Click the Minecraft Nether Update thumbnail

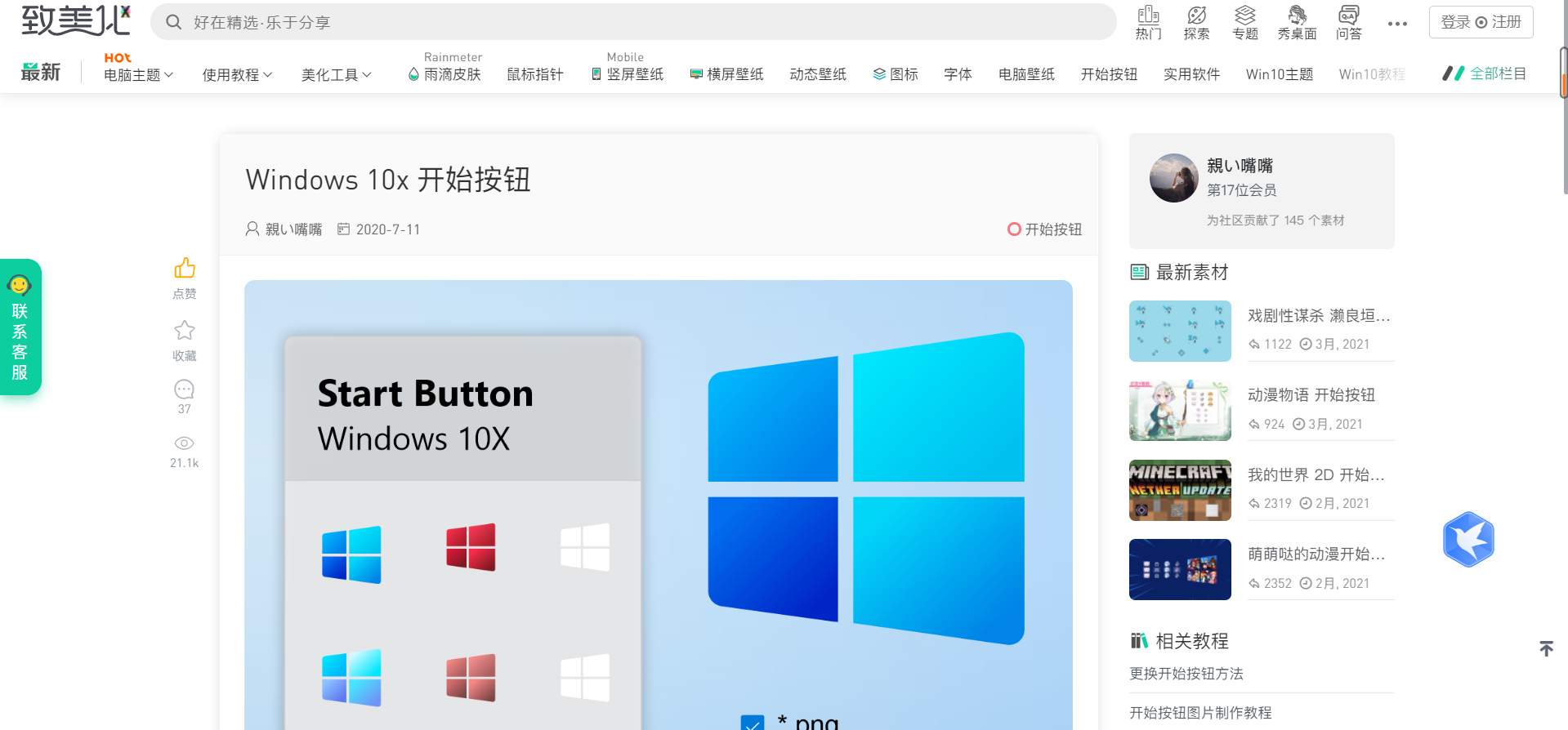1180,490
